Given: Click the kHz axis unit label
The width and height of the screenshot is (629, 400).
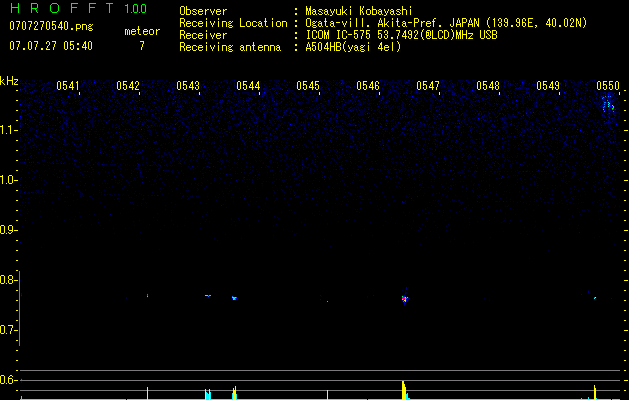Looking at the screenshot, I should pyautogui.click(x=9, y=81).
